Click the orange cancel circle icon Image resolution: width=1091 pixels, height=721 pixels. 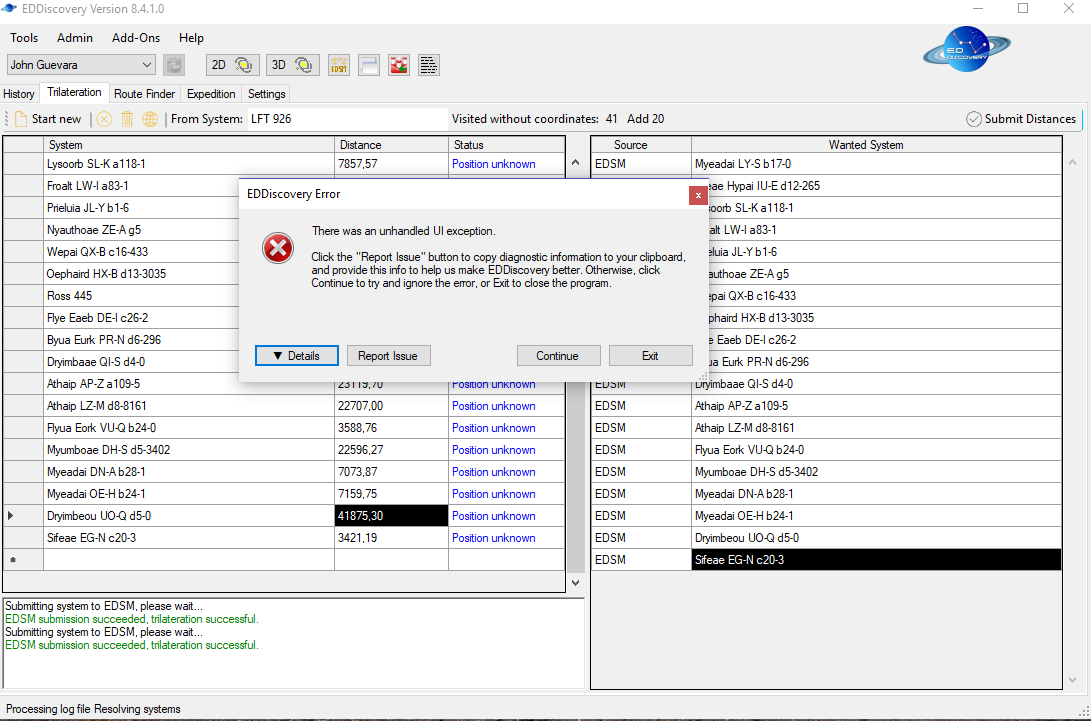(x=103, y=118)
